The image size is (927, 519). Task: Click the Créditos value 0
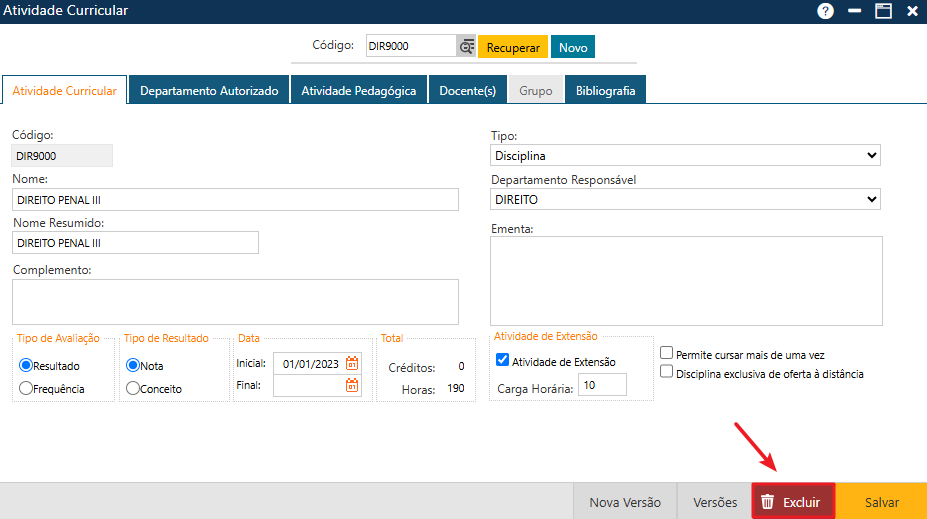tap(461, 366)
